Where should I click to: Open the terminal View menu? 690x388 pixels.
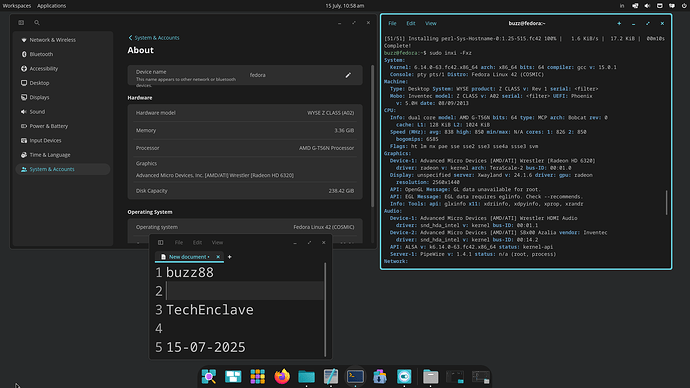(x=430, y=23)
